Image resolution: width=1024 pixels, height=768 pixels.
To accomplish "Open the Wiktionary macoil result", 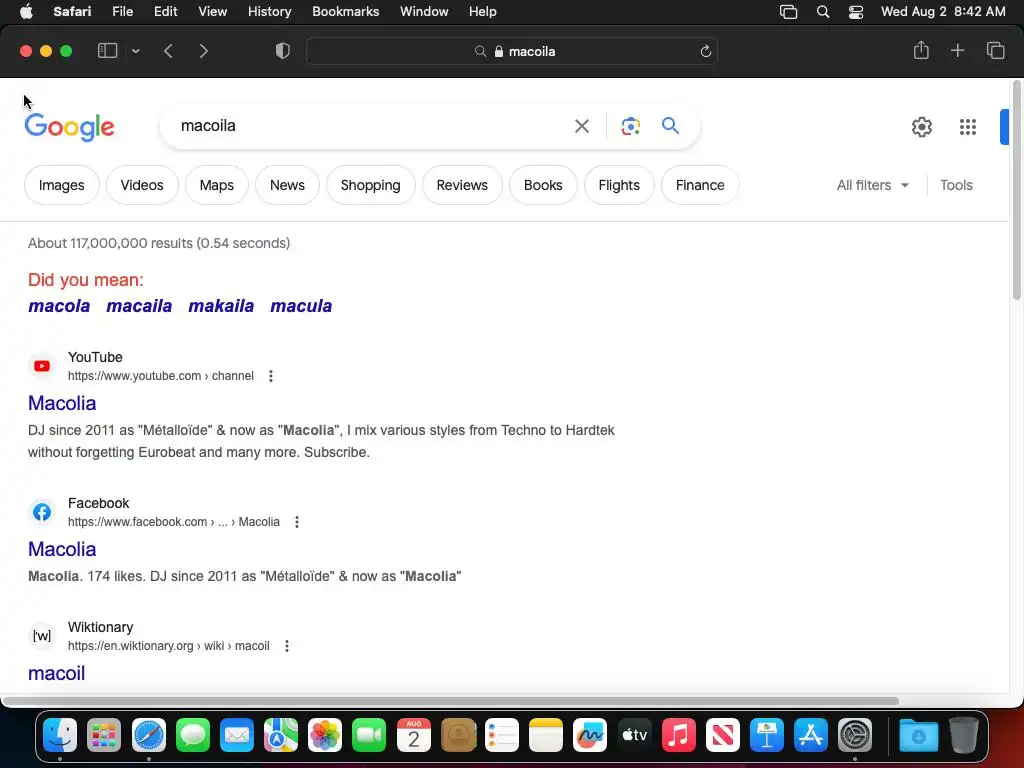I will pyautogui.click(x=56, y=674).
